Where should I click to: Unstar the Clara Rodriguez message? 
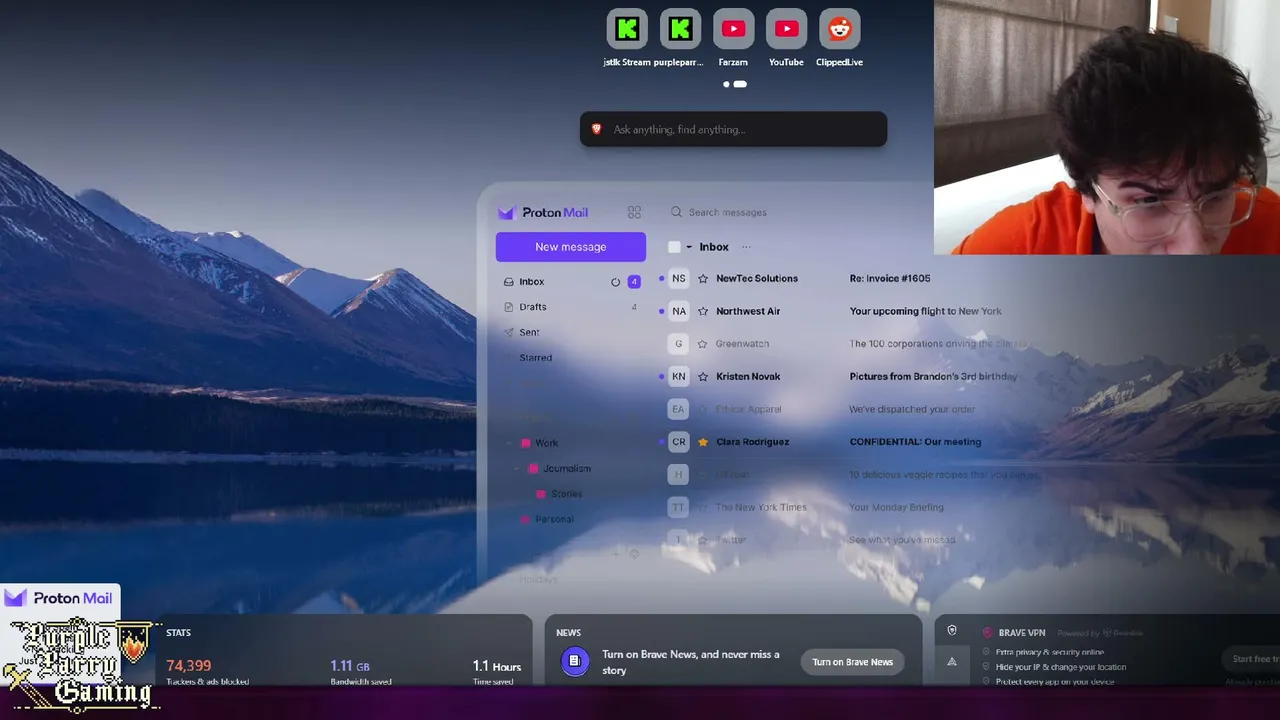pyautogui.click(x=703, y=442)
